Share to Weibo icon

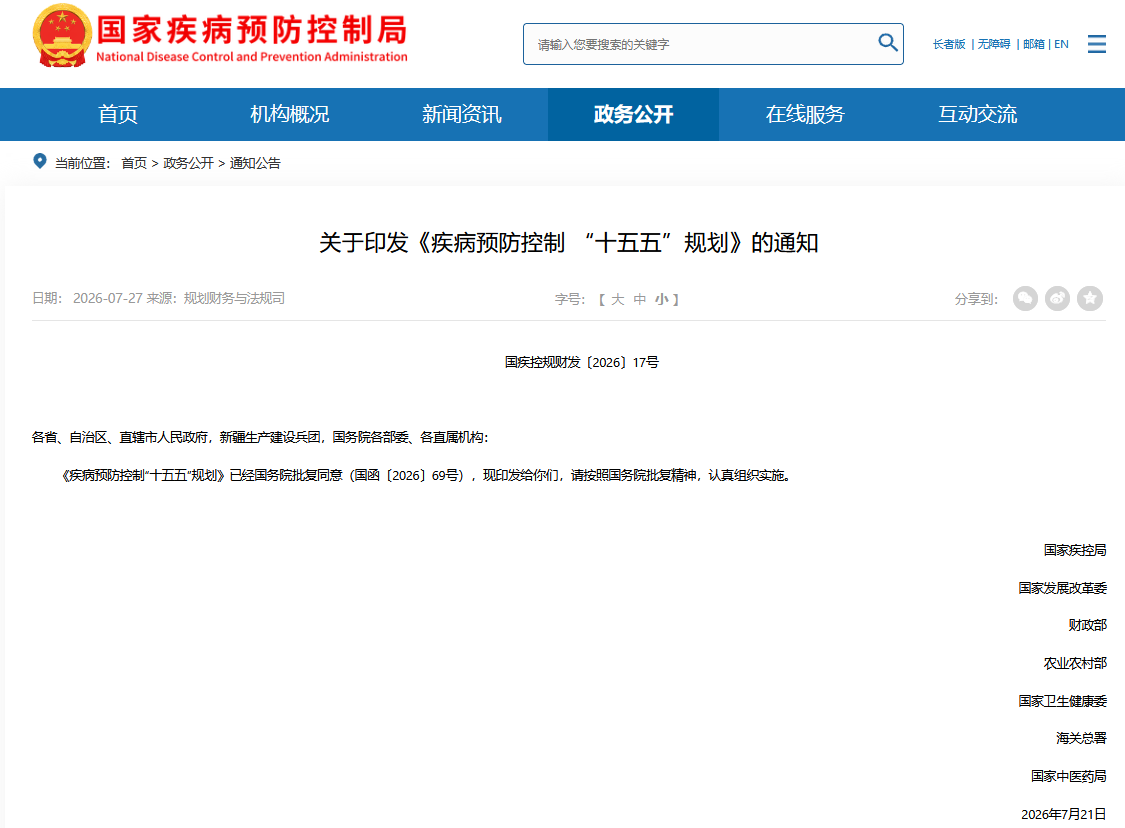1058,298
